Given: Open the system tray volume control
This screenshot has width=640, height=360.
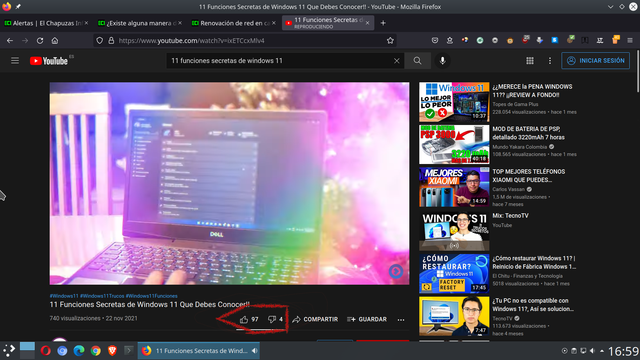Looking at the screenshot, I should [592, 351].
